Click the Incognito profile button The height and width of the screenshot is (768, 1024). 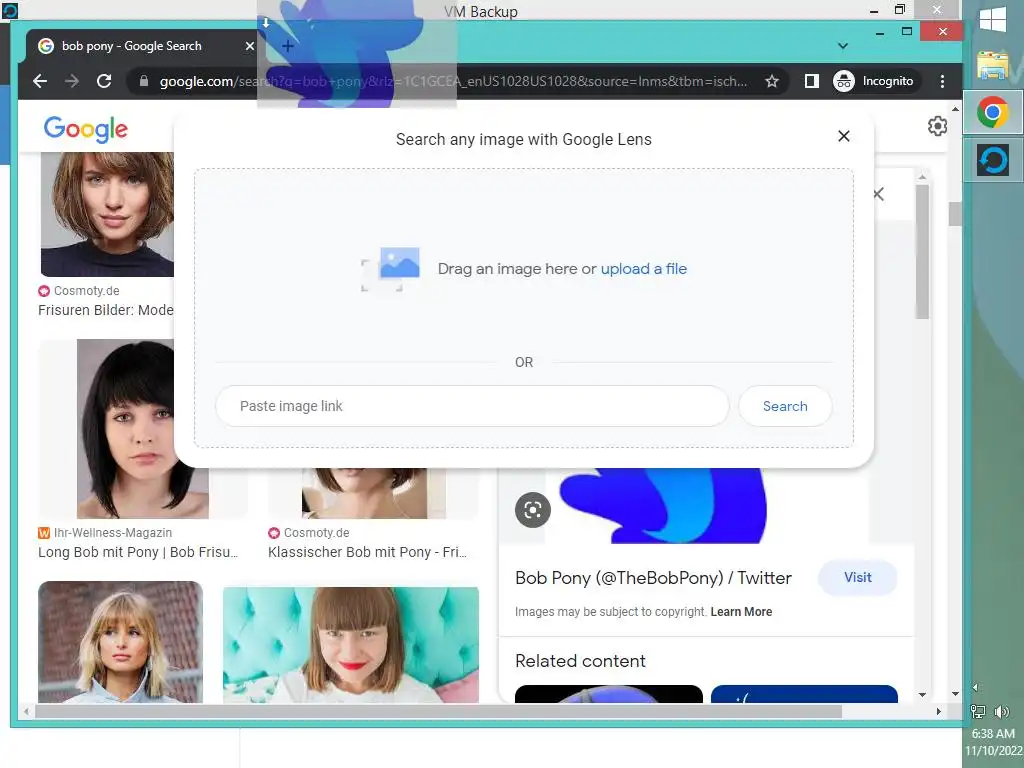pos(874,81)
